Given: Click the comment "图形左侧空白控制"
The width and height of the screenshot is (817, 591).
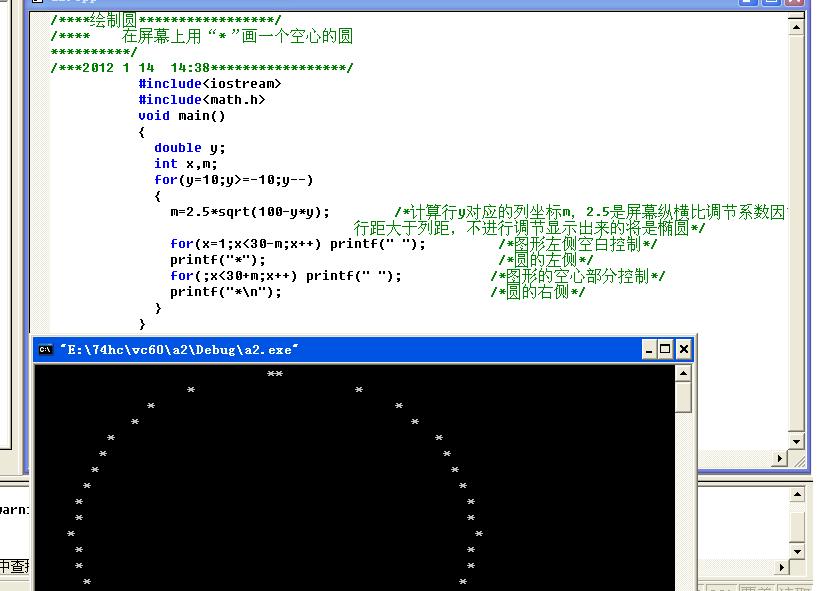Looking at the screenshot, I should tap(577, 244).
